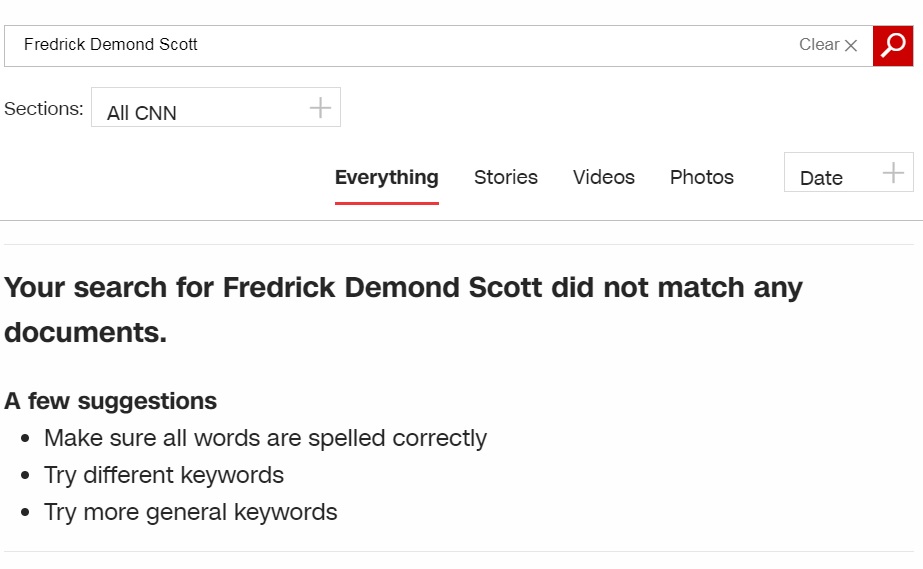
Task: Click the Sections: label
Action: coord(44,109)
